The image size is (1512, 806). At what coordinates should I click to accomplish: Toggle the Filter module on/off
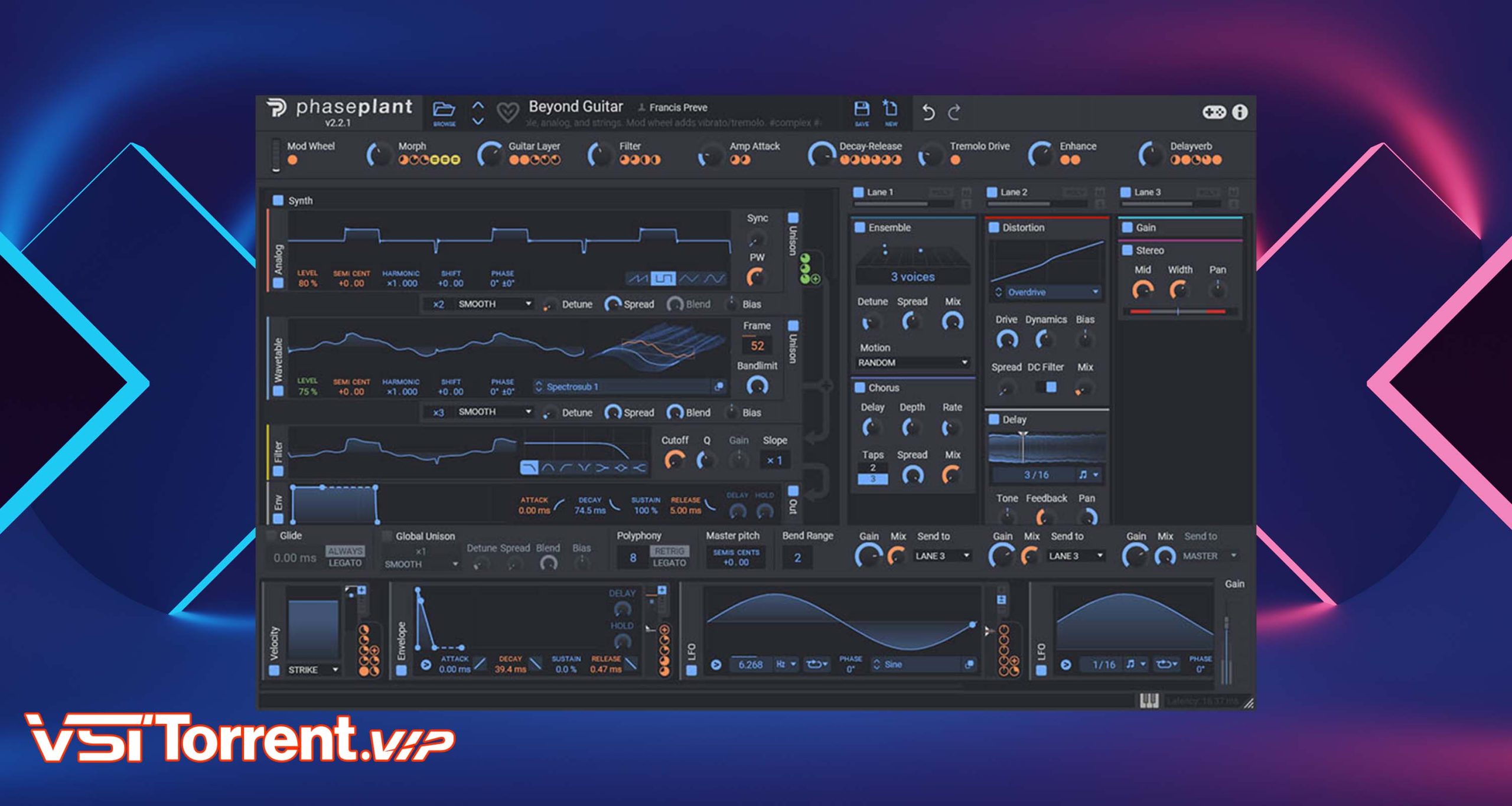pyautogui.click(x=278, y=471)
